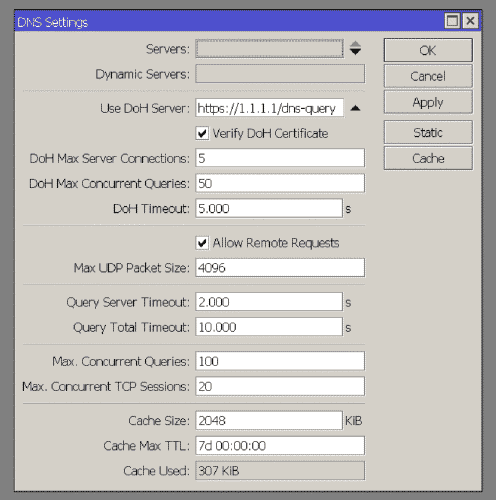Click the Dynamic Servers read-only field
Viewport: 496px width, 500px height.
280,74
